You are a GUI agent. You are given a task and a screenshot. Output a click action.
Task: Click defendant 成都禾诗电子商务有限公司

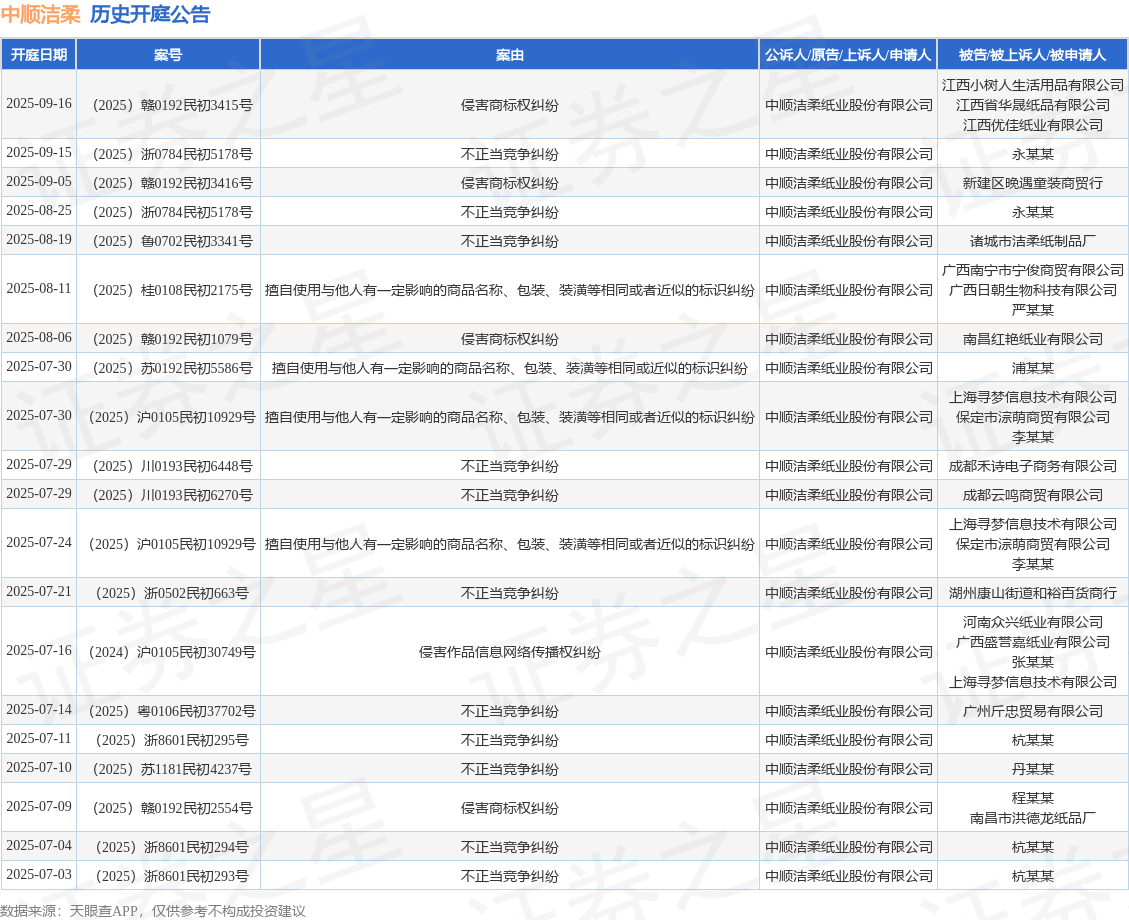(1033, 466)
